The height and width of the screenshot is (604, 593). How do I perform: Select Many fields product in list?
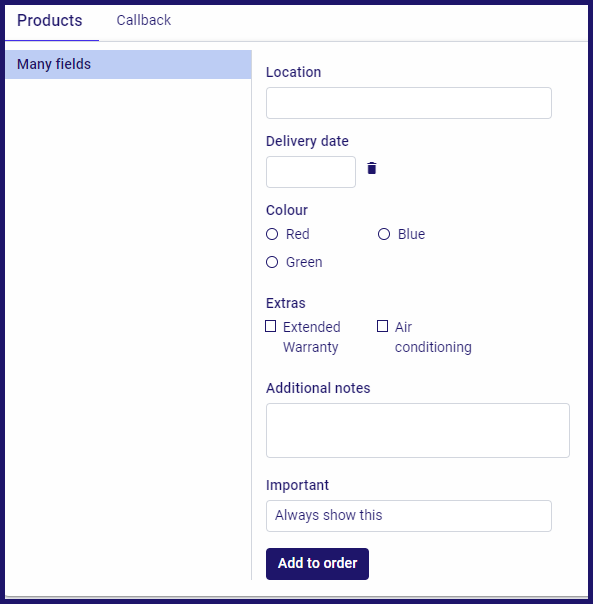pyautogui.click(x=128, y=64)
